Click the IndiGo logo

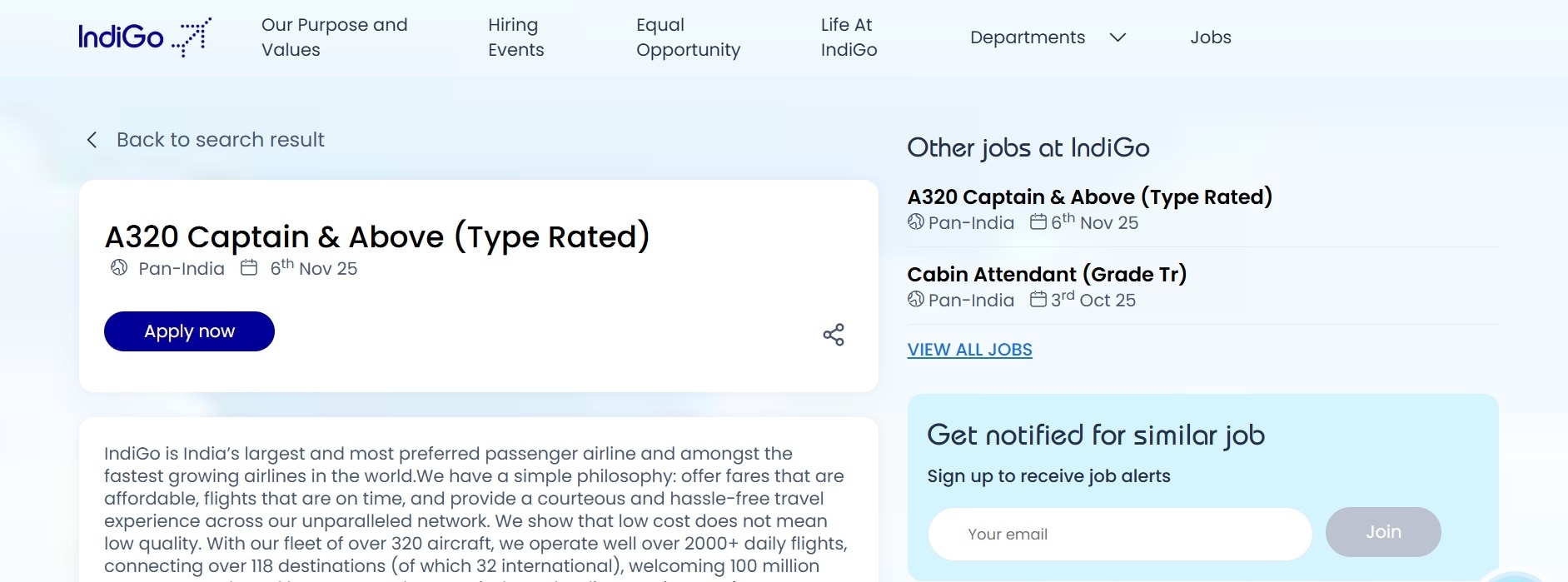point(145,37)
